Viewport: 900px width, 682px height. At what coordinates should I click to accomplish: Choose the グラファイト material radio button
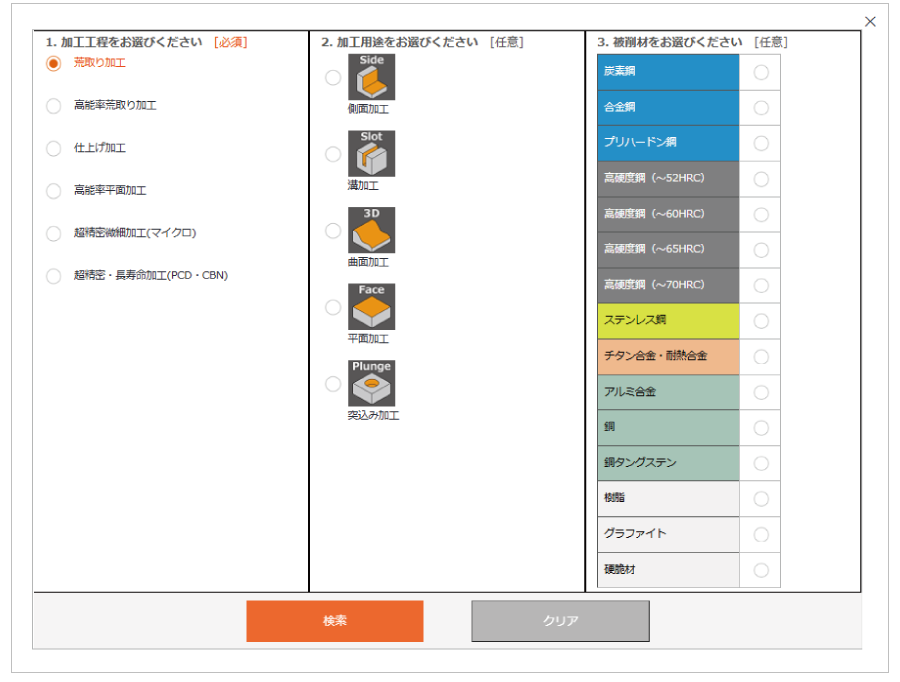(x=761, y=534)
